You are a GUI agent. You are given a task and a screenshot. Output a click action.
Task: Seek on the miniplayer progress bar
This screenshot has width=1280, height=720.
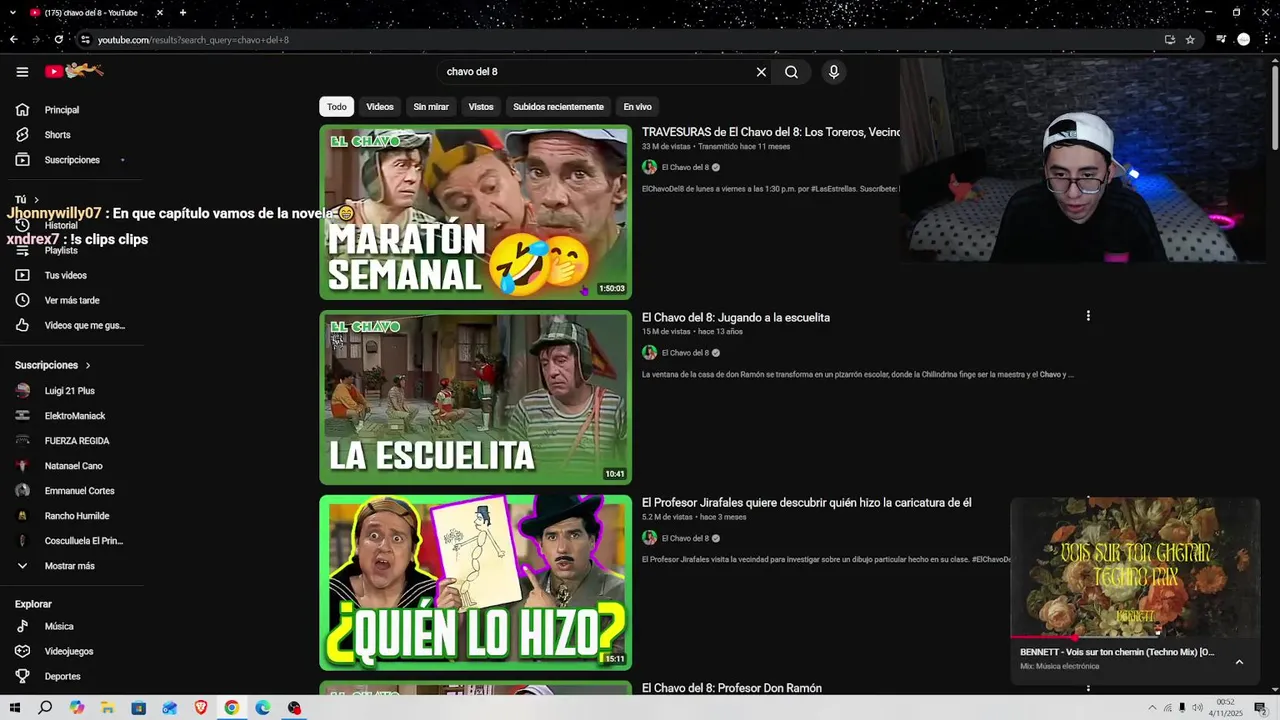click(1135, 637)
